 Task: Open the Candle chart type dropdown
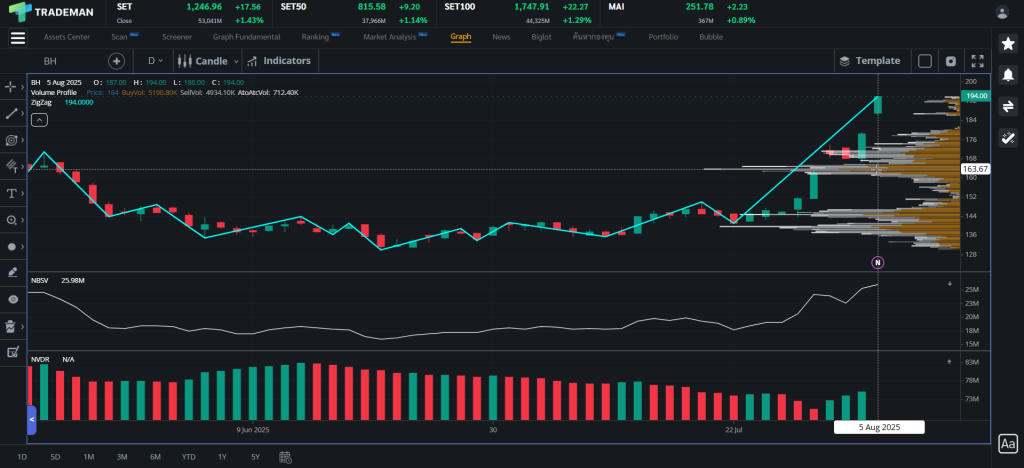(205, 61)
